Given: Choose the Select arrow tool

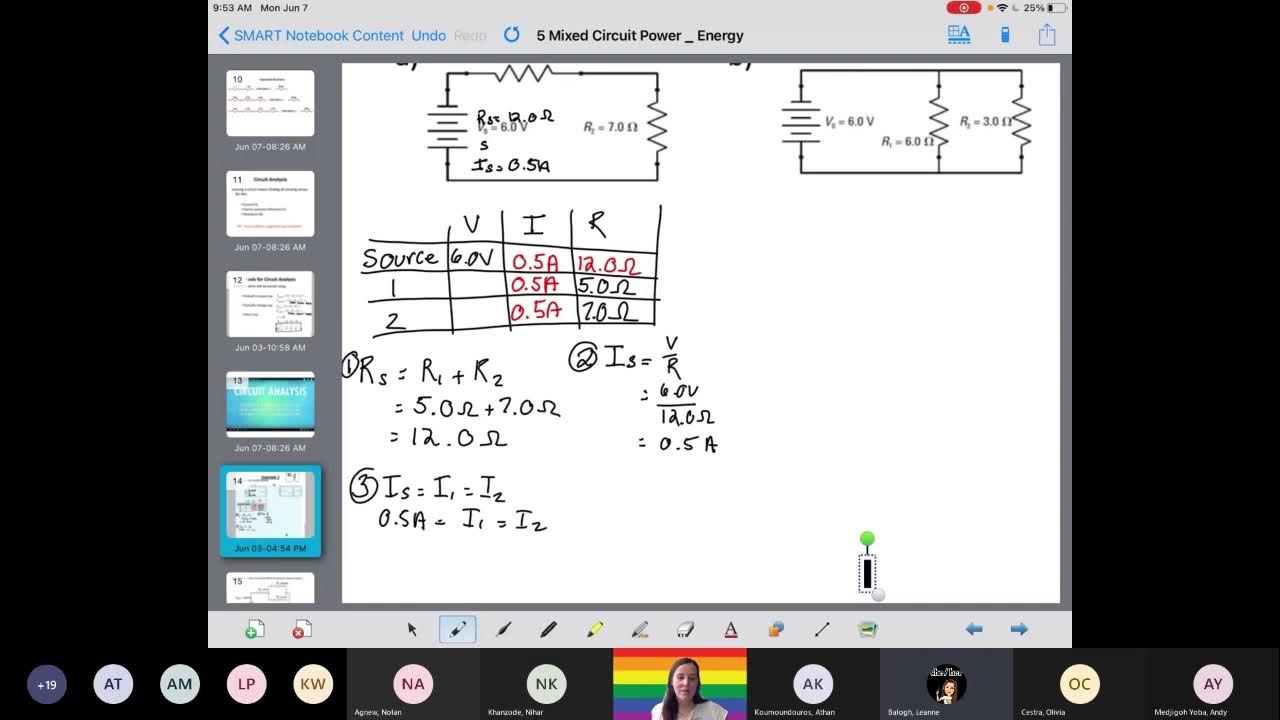Looking at the screenshot, I should tap(411, 629).
